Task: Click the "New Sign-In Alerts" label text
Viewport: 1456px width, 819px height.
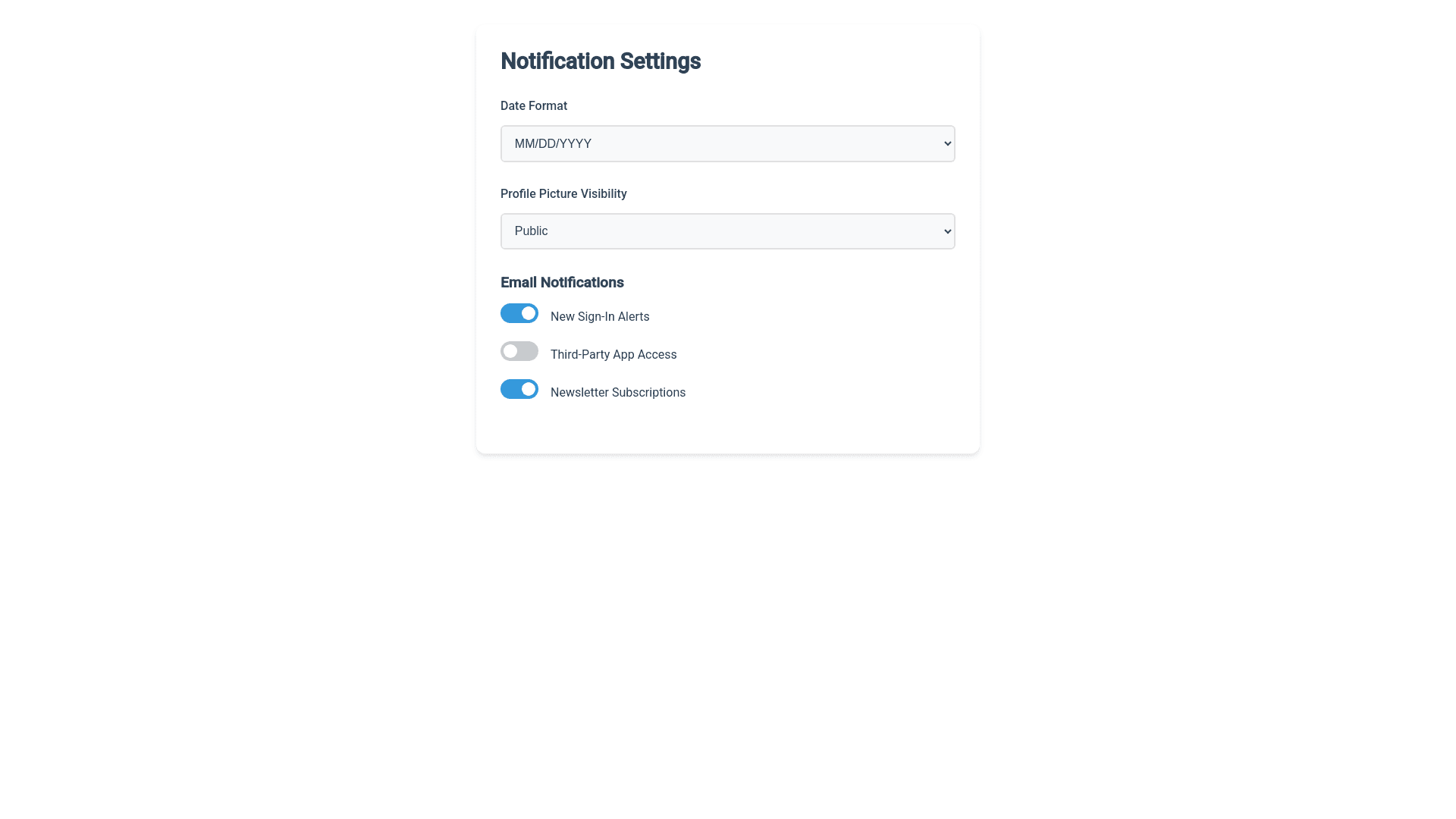Action: 600,316
